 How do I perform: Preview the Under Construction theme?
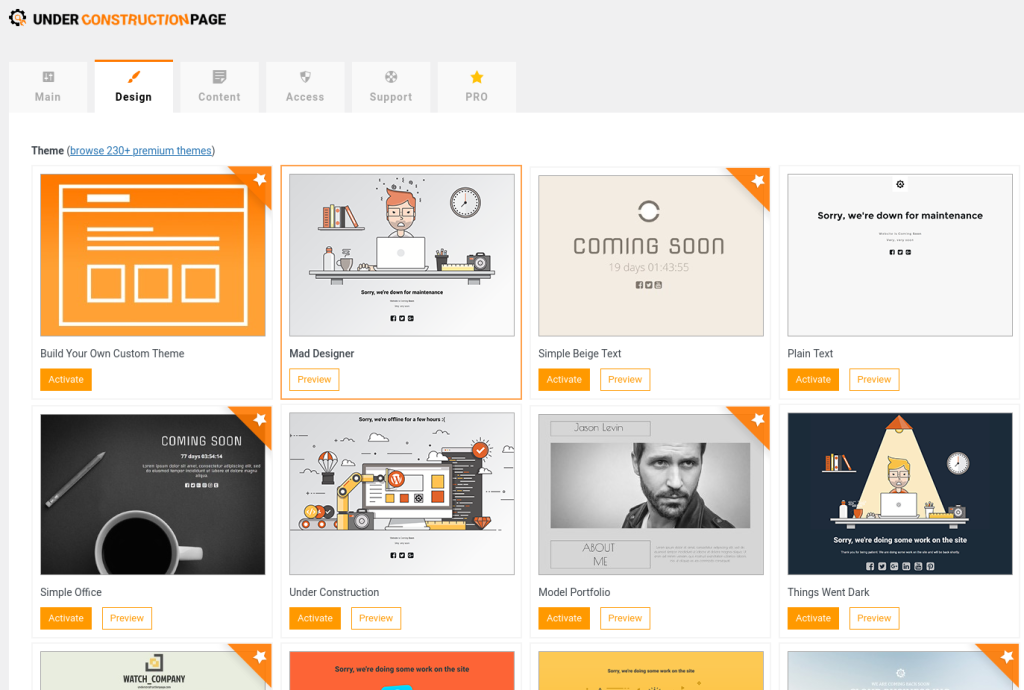click(x=376, y=618)
